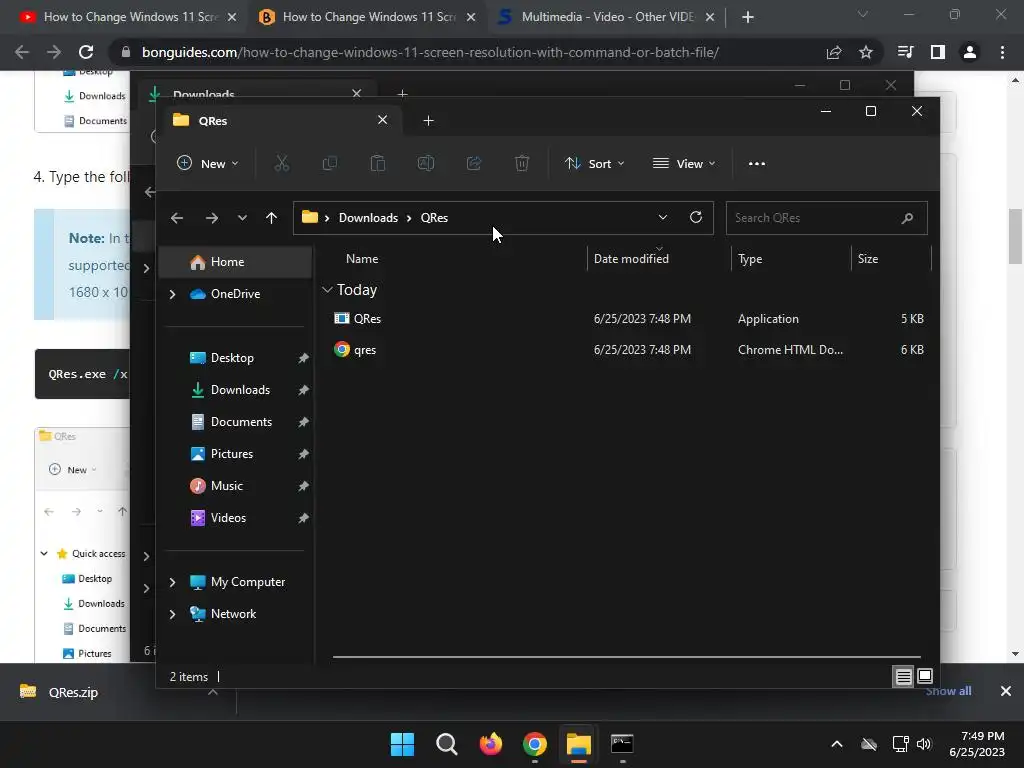Screen dimensions: 1024x768
Task: Sort by Date modified column header
Action: tap(632, 259)
